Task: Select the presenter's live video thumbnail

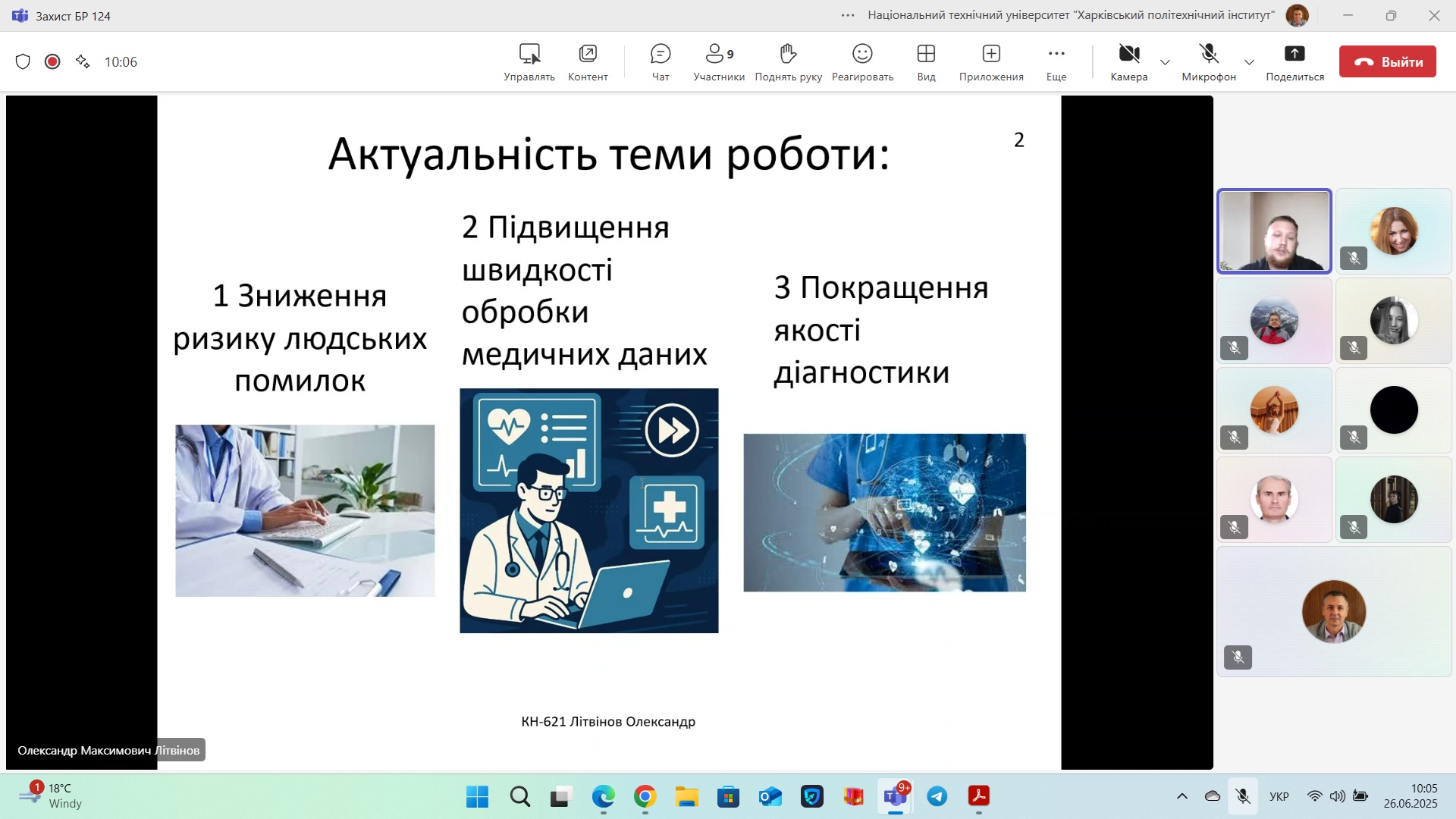Action: (x=1274, y=231)
